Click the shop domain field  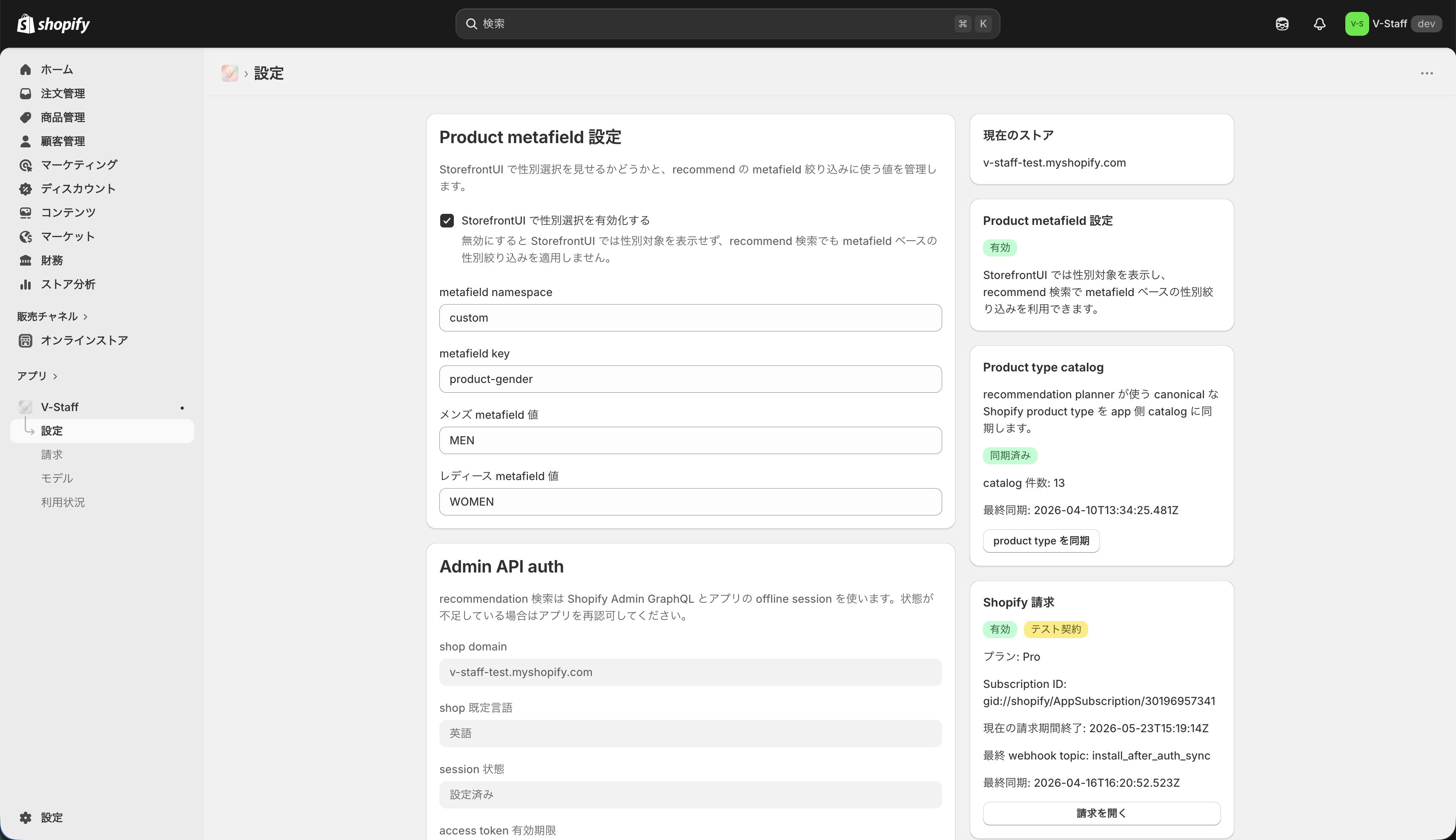(x=690, y=672)
